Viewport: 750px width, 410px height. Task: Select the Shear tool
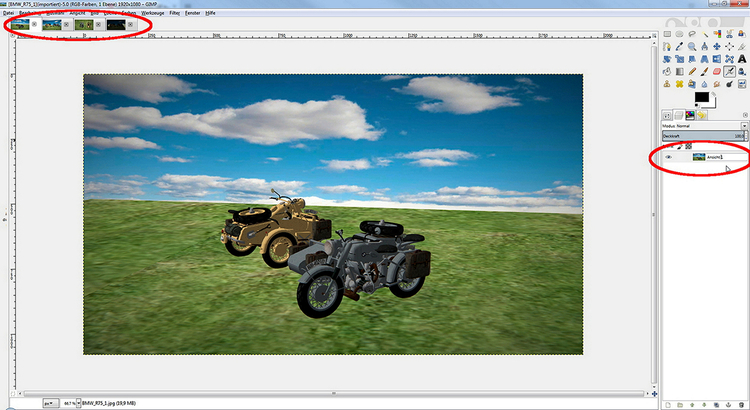(692, 59)
